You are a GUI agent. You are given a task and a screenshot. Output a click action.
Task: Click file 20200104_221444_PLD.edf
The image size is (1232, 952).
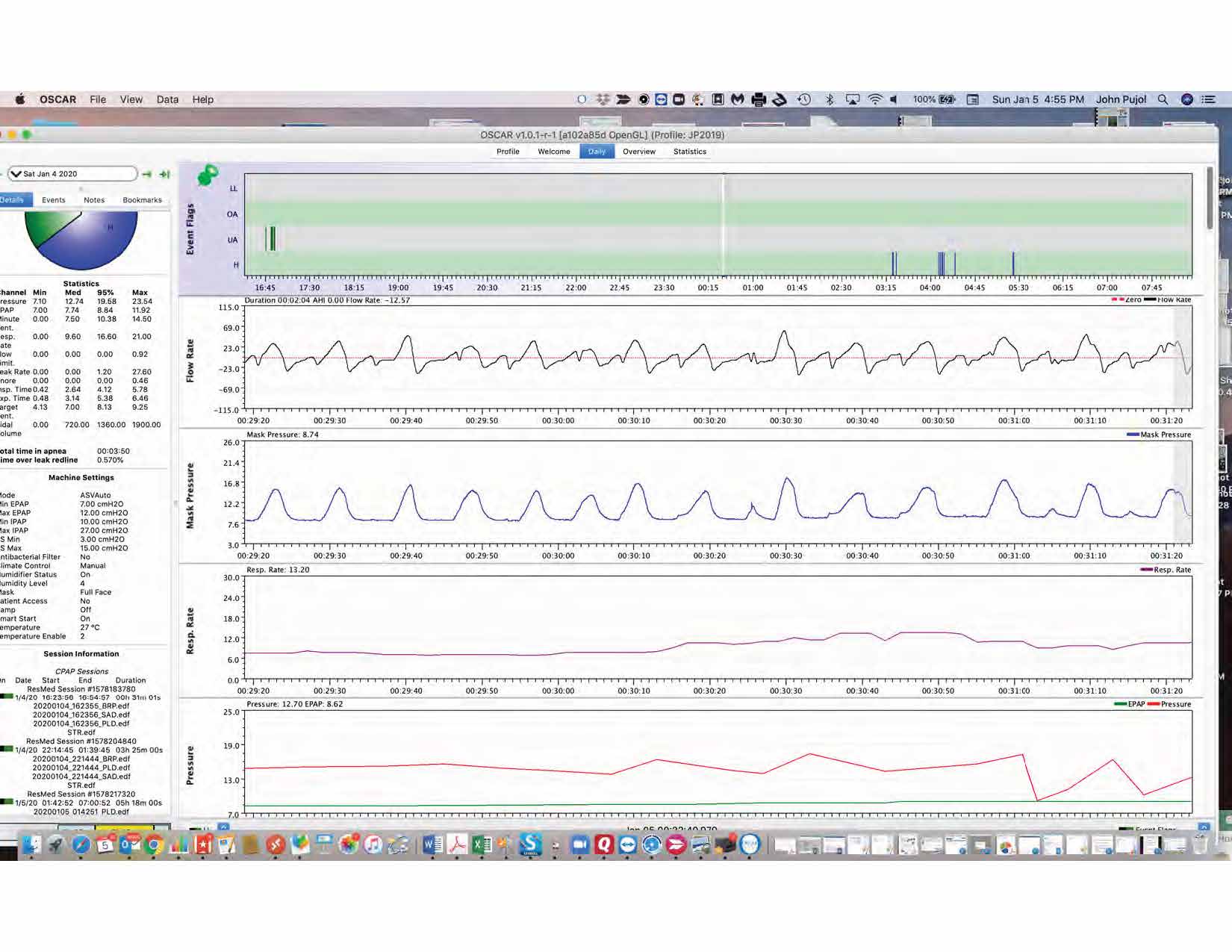click(81, 768)
